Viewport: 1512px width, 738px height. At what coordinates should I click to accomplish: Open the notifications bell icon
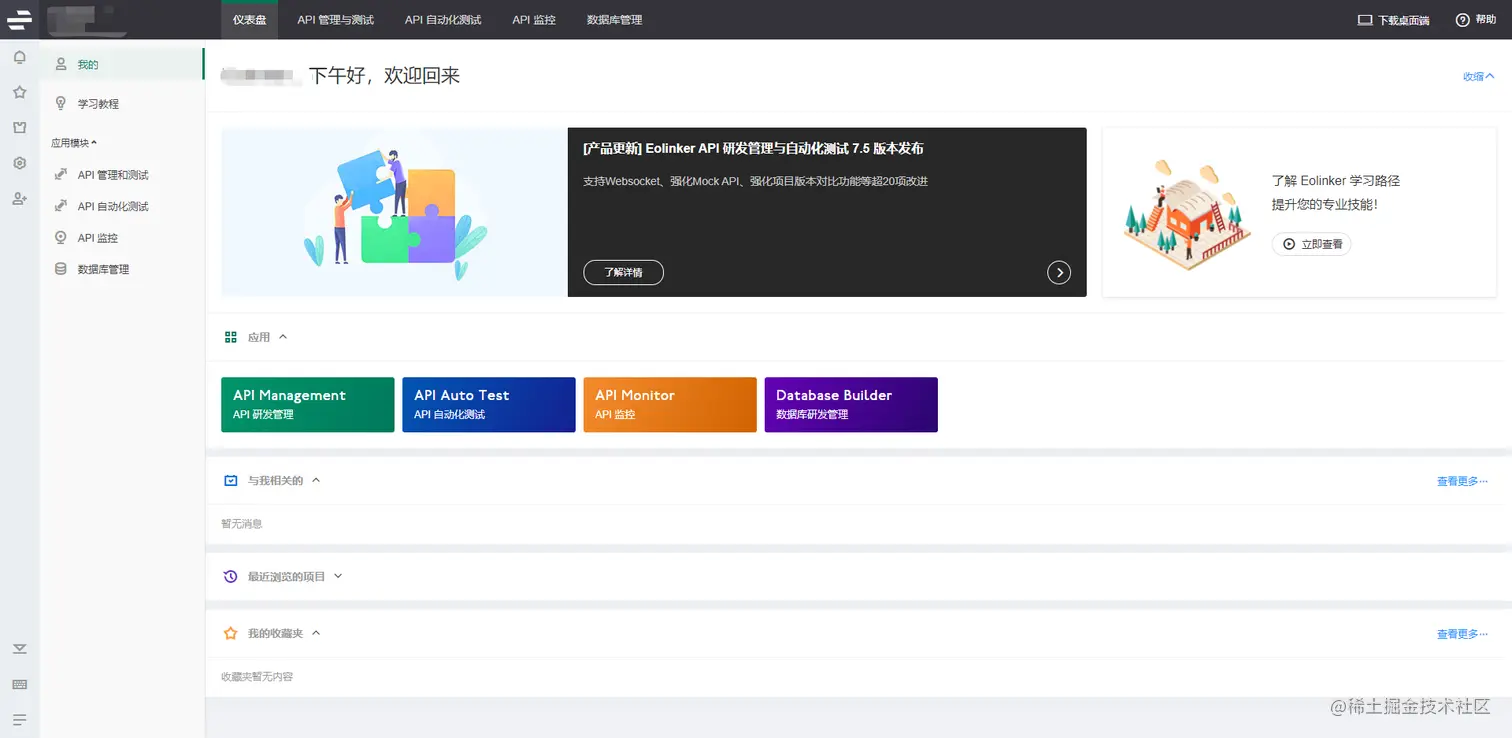tap(19, 58)
